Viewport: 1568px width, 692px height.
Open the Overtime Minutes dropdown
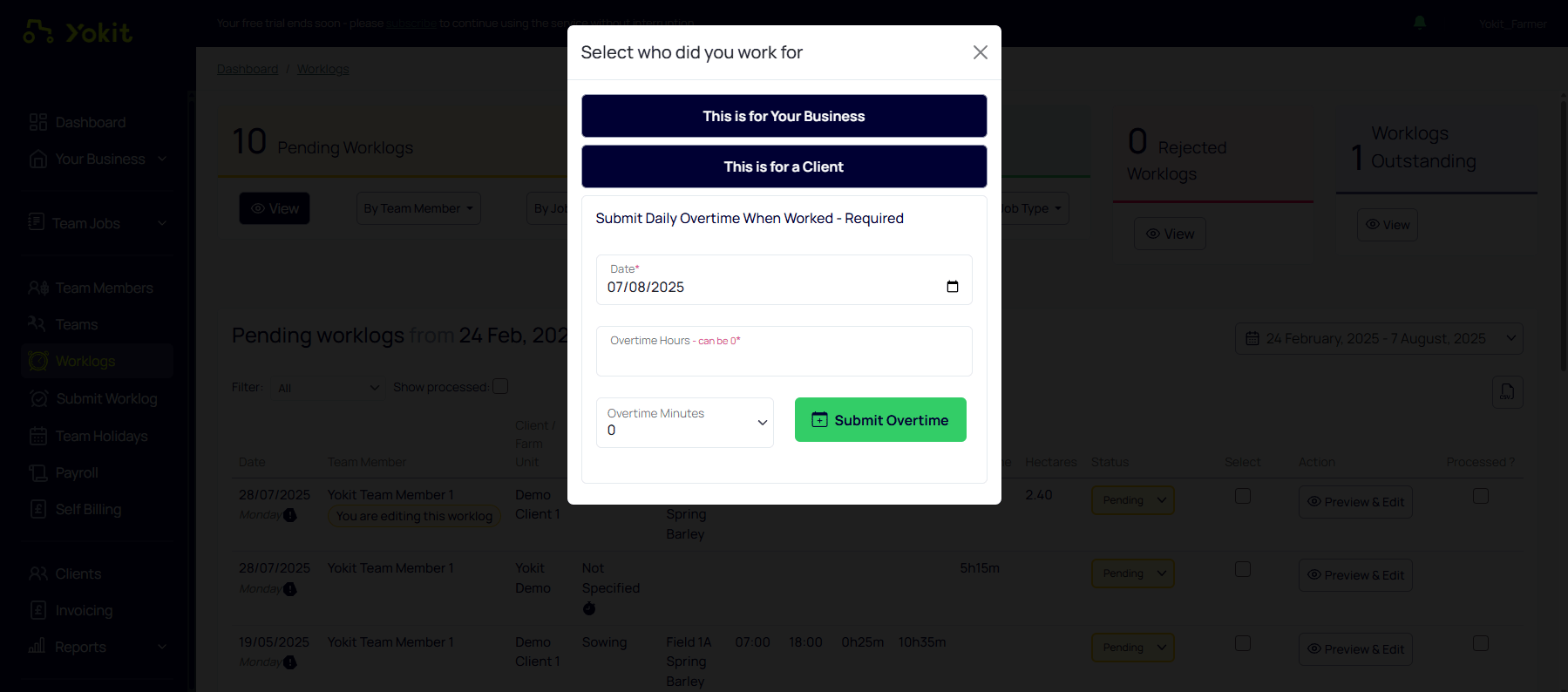685,423
